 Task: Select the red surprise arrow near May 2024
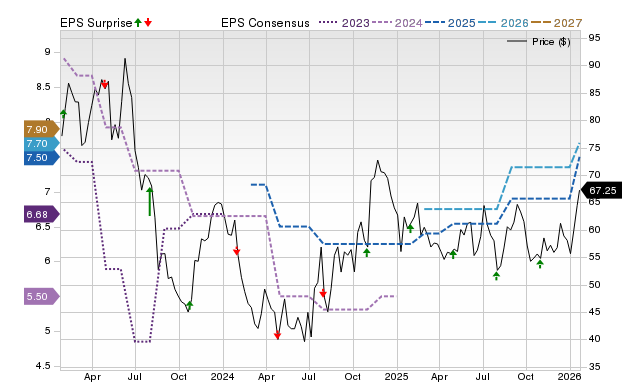(x=278, y=335)
